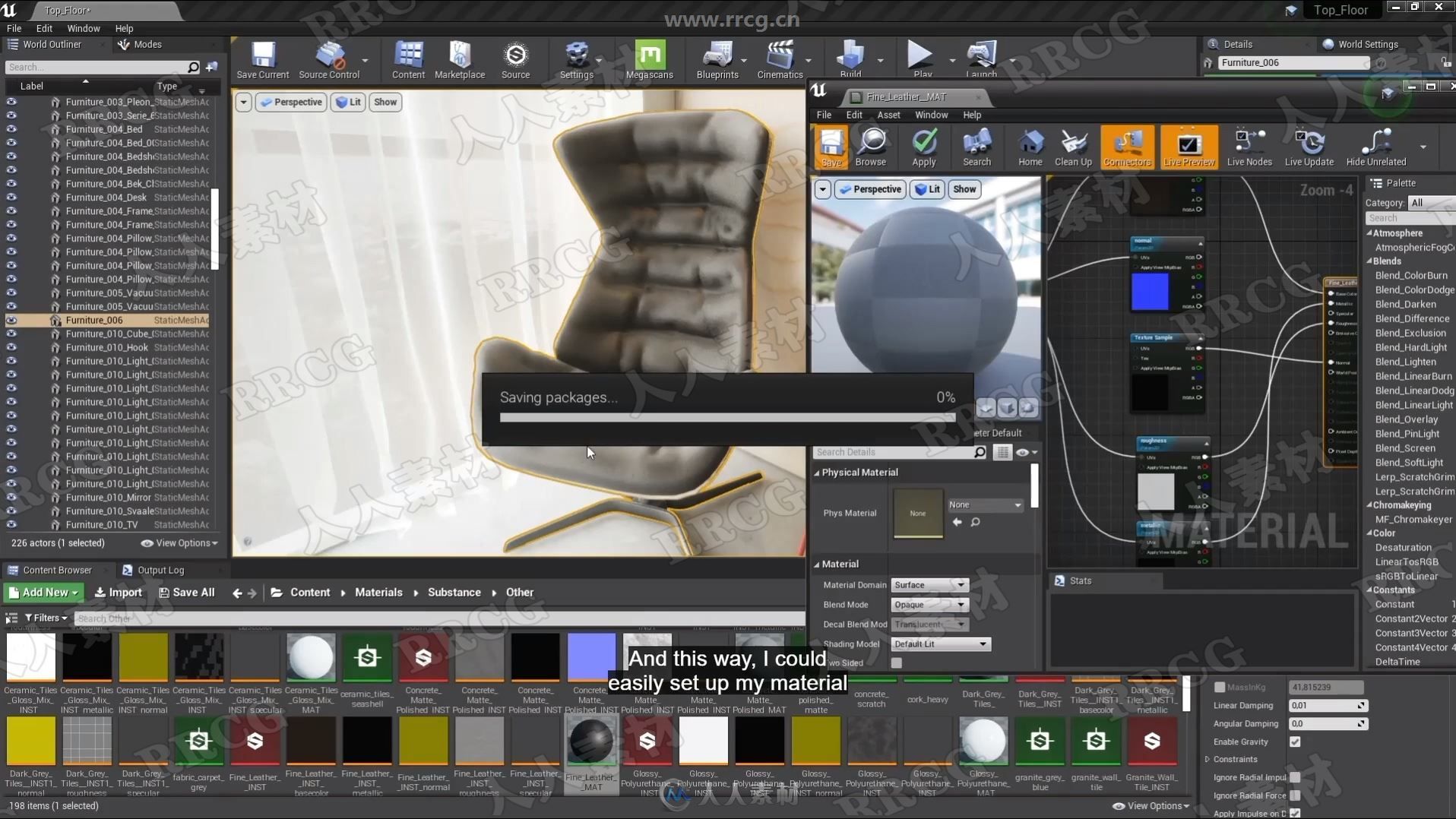Click the Phys Material search magnifier icon
1456x819 pixels.
click(975, 523)
